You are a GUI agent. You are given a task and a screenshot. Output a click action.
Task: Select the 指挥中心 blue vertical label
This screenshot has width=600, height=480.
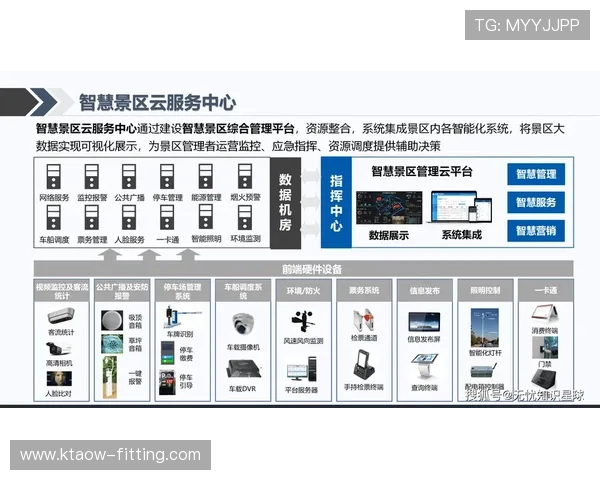tap(336, 202)
